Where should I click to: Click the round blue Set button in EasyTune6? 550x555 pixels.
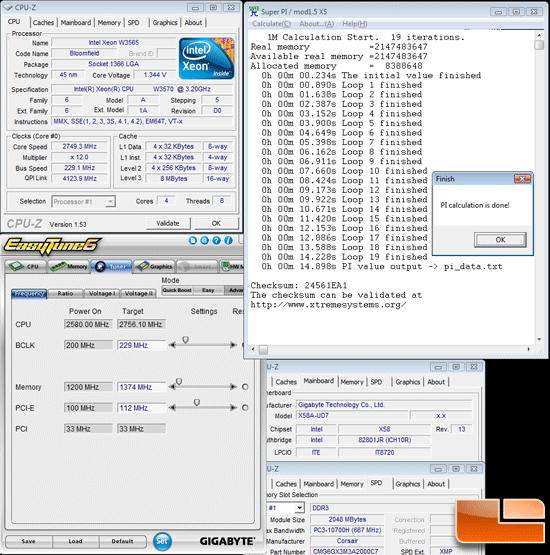click(162, 541)
